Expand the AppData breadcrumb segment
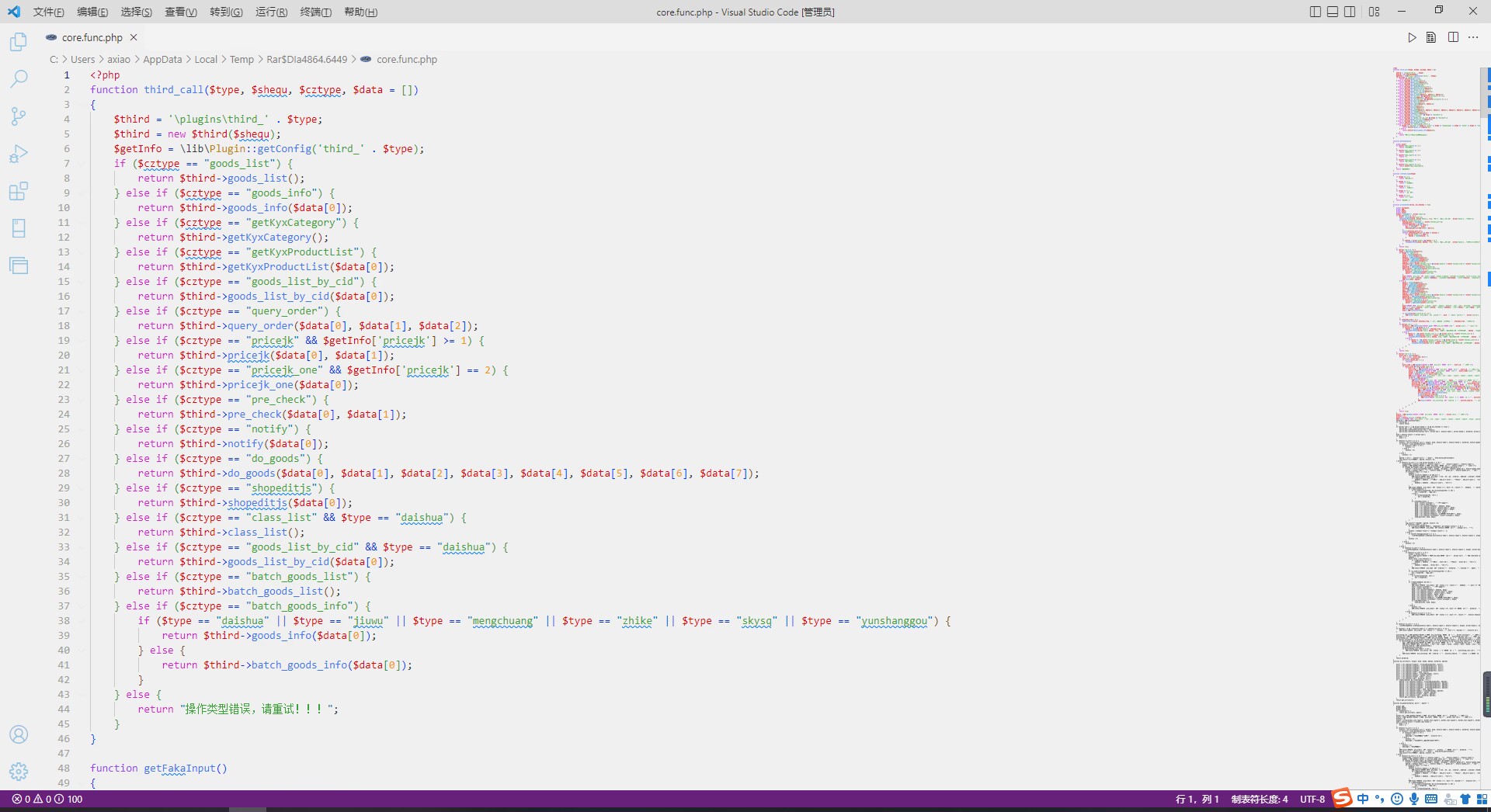 click(x=162, y=60)
